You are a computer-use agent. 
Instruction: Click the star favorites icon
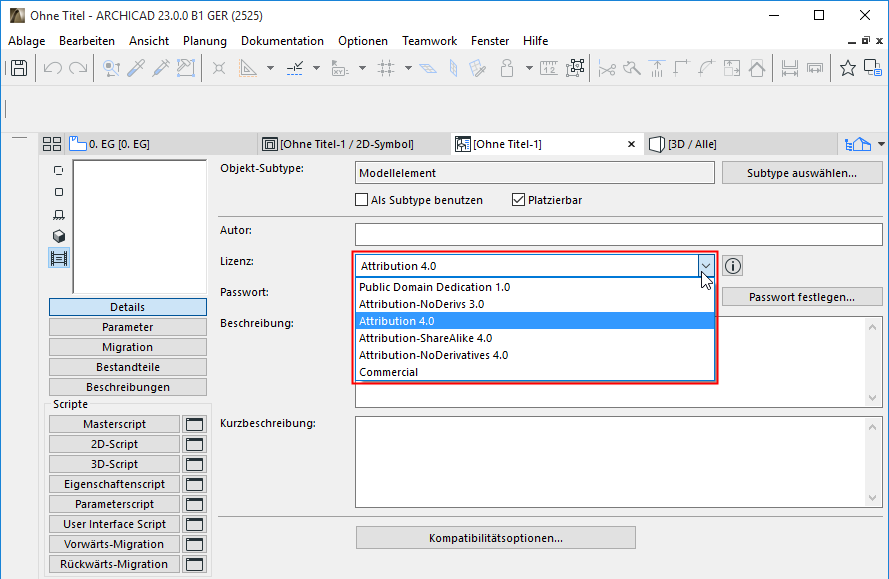(x=848, y=68)
